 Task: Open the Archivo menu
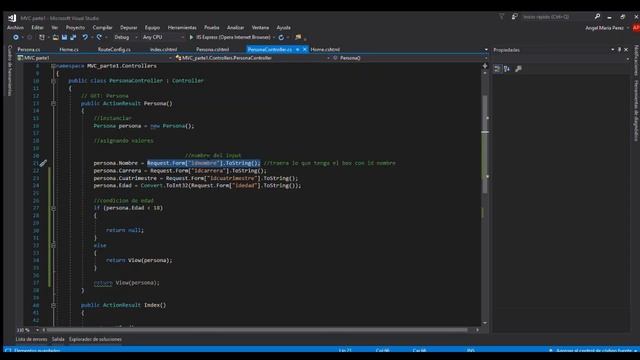(15, 28)
